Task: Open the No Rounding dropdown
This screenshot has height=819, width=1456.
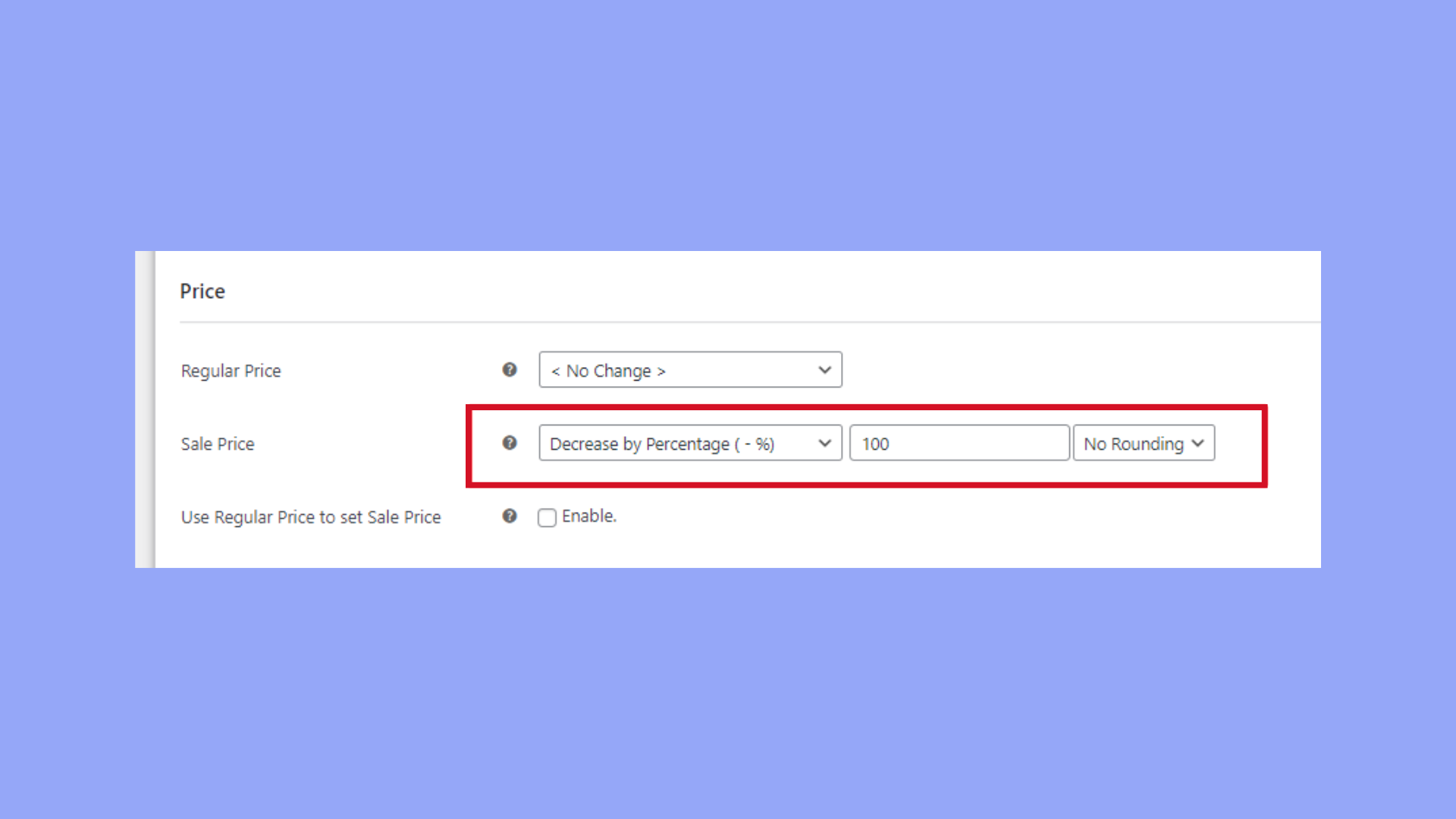Action: 1144,444
